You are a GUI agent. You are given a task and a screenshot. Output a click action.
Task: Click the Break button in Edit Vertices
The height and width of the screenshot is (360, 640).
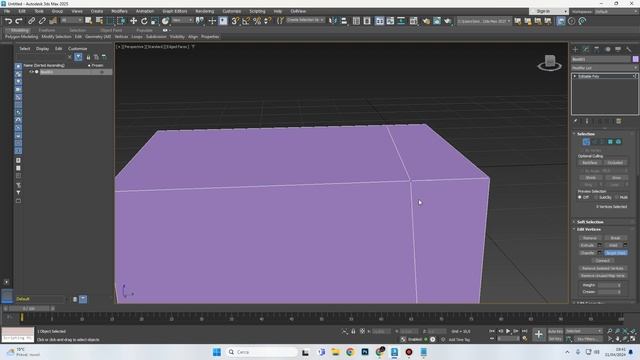[x=616, y=238]
